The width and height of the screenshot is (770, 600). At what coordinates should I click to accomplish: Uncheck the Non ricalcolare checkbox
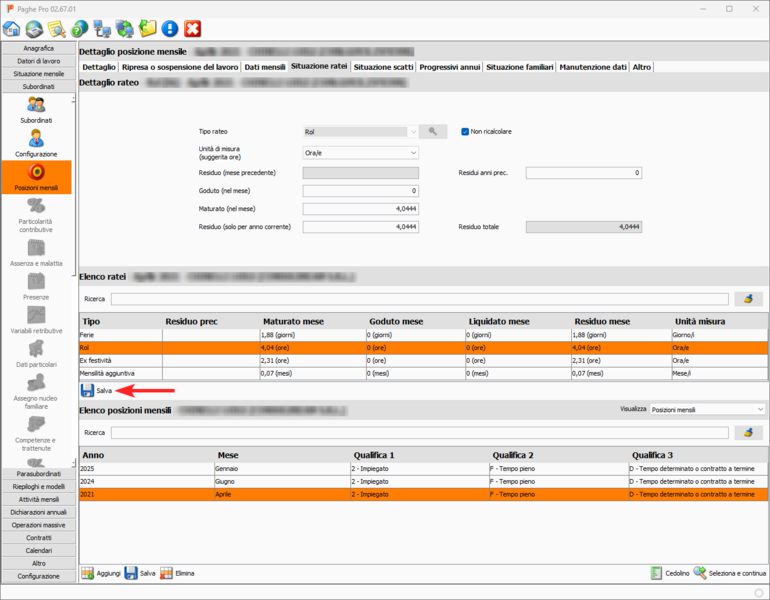(465, 131)
